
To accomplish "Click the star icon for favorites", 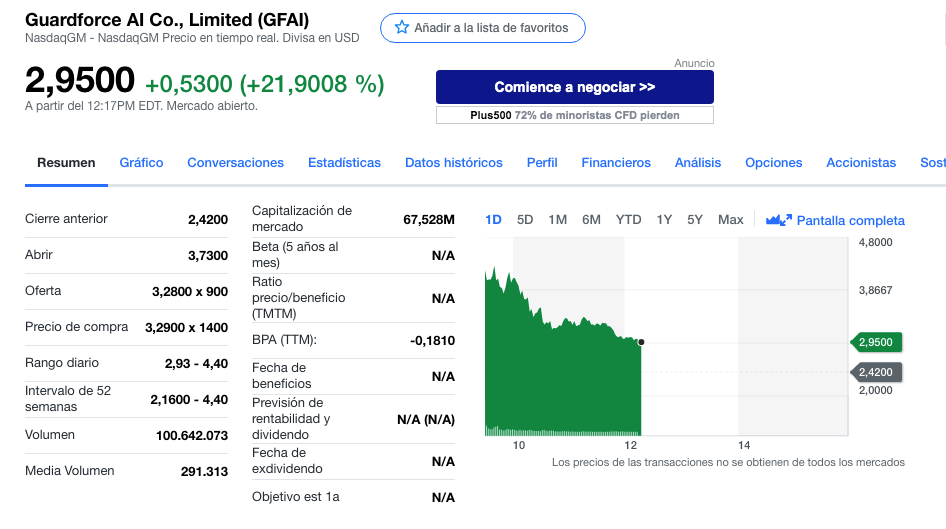I will coord(401,27).
